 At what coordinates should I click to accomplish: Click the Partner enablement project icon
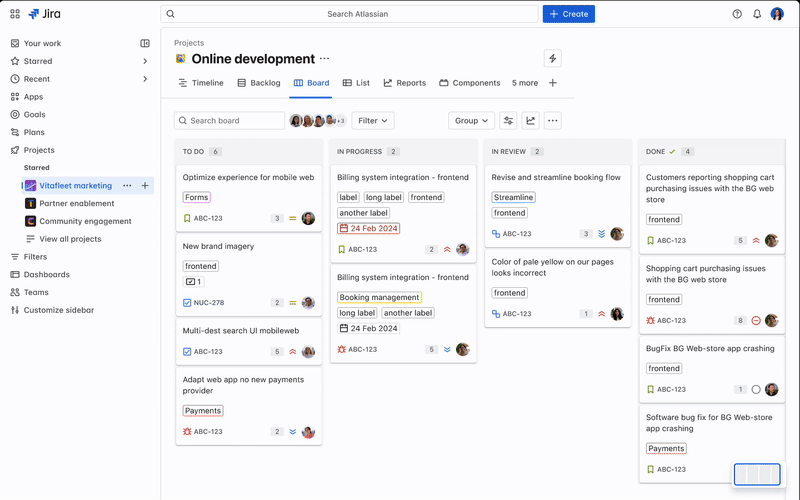[31, 203]
